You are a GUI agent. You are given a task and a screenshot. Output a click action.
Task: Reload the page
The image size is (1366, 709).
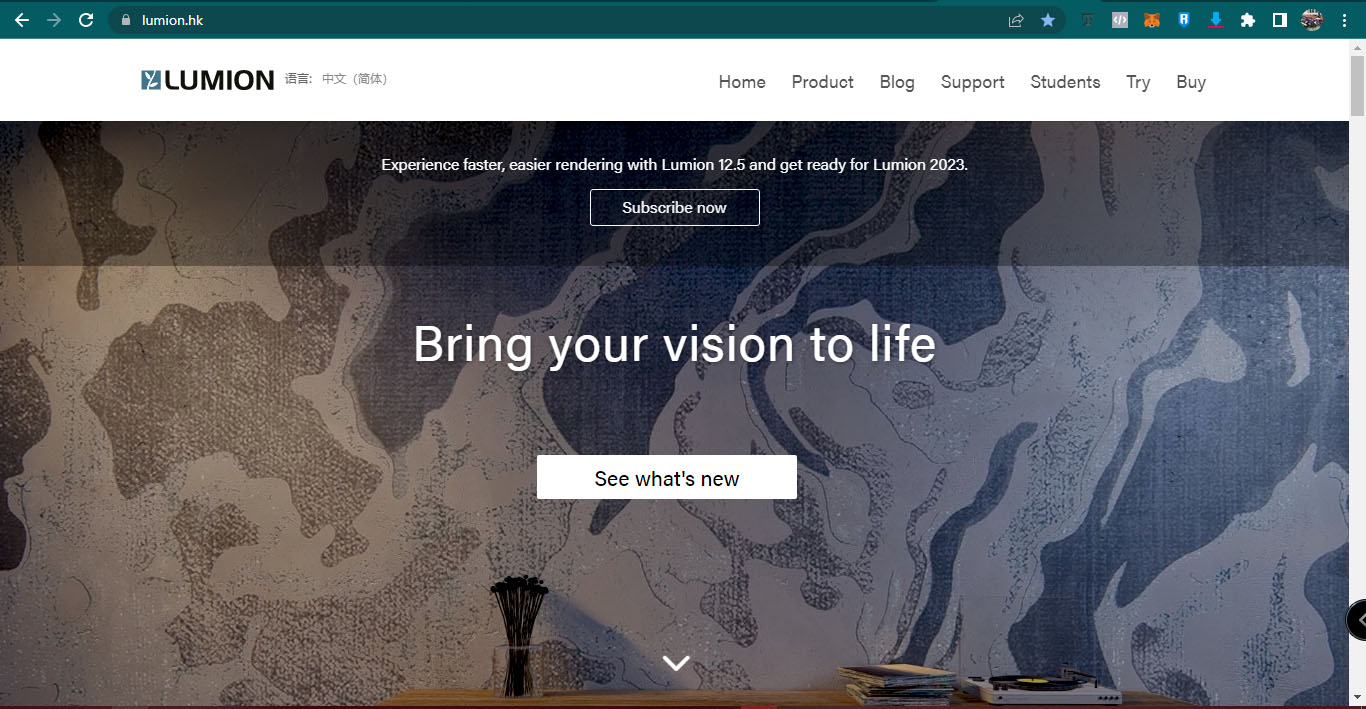[86, 20]
